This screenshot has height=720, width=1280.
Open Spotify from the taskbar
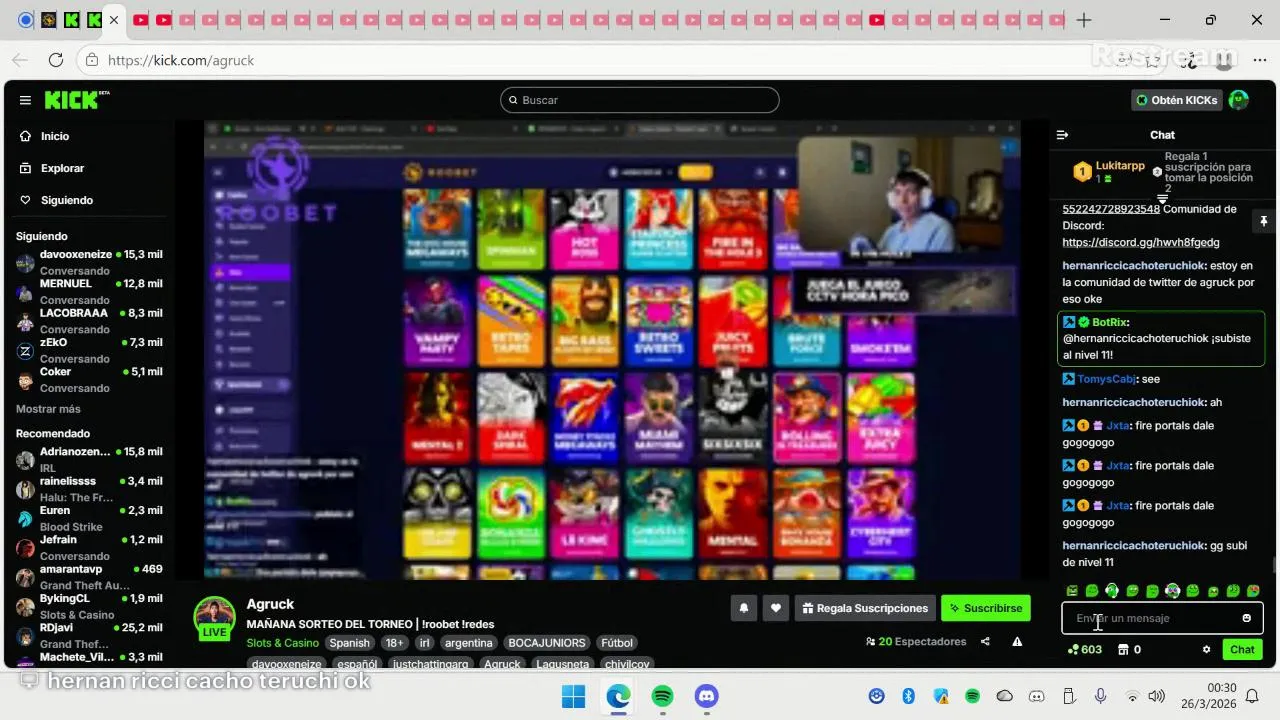662,696
